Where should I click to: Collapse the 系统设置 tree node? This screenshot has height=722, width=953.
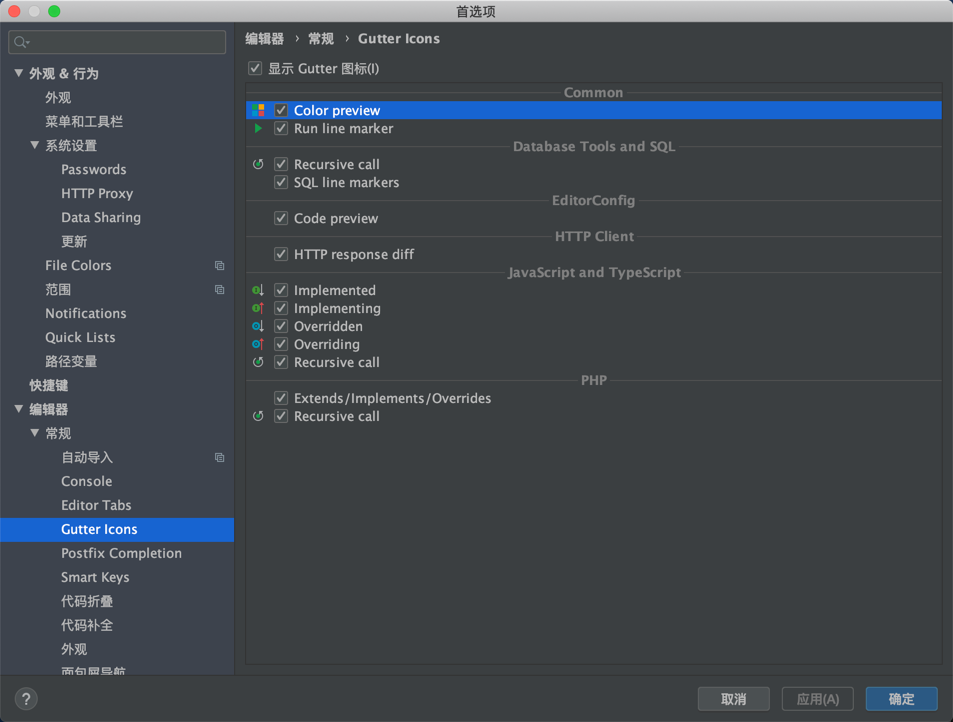click(x=34, y=145)
